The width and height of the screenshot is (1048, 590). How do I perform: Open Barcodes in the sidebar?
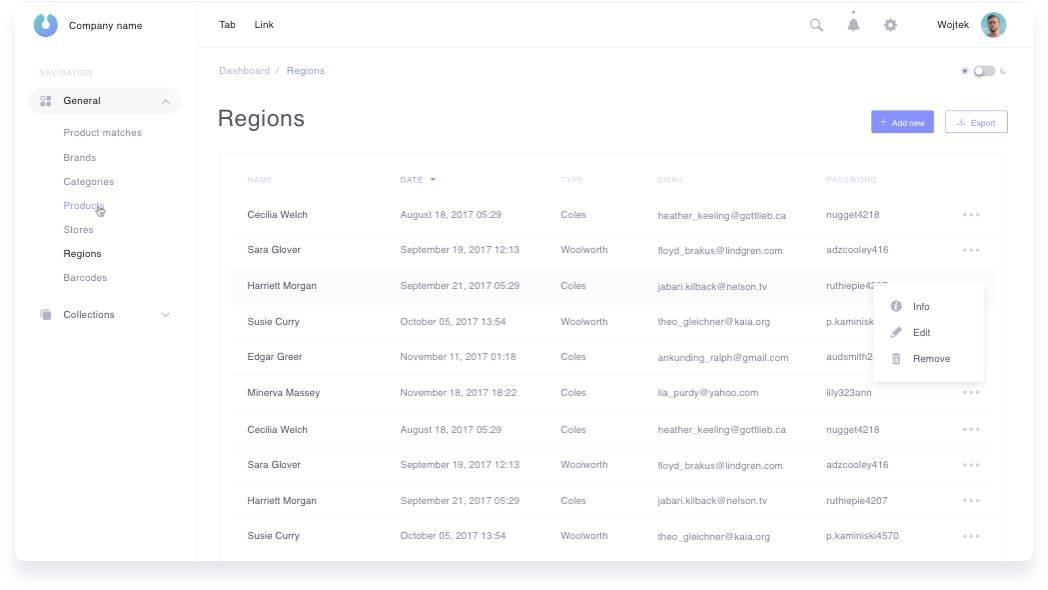click(85, 278)
